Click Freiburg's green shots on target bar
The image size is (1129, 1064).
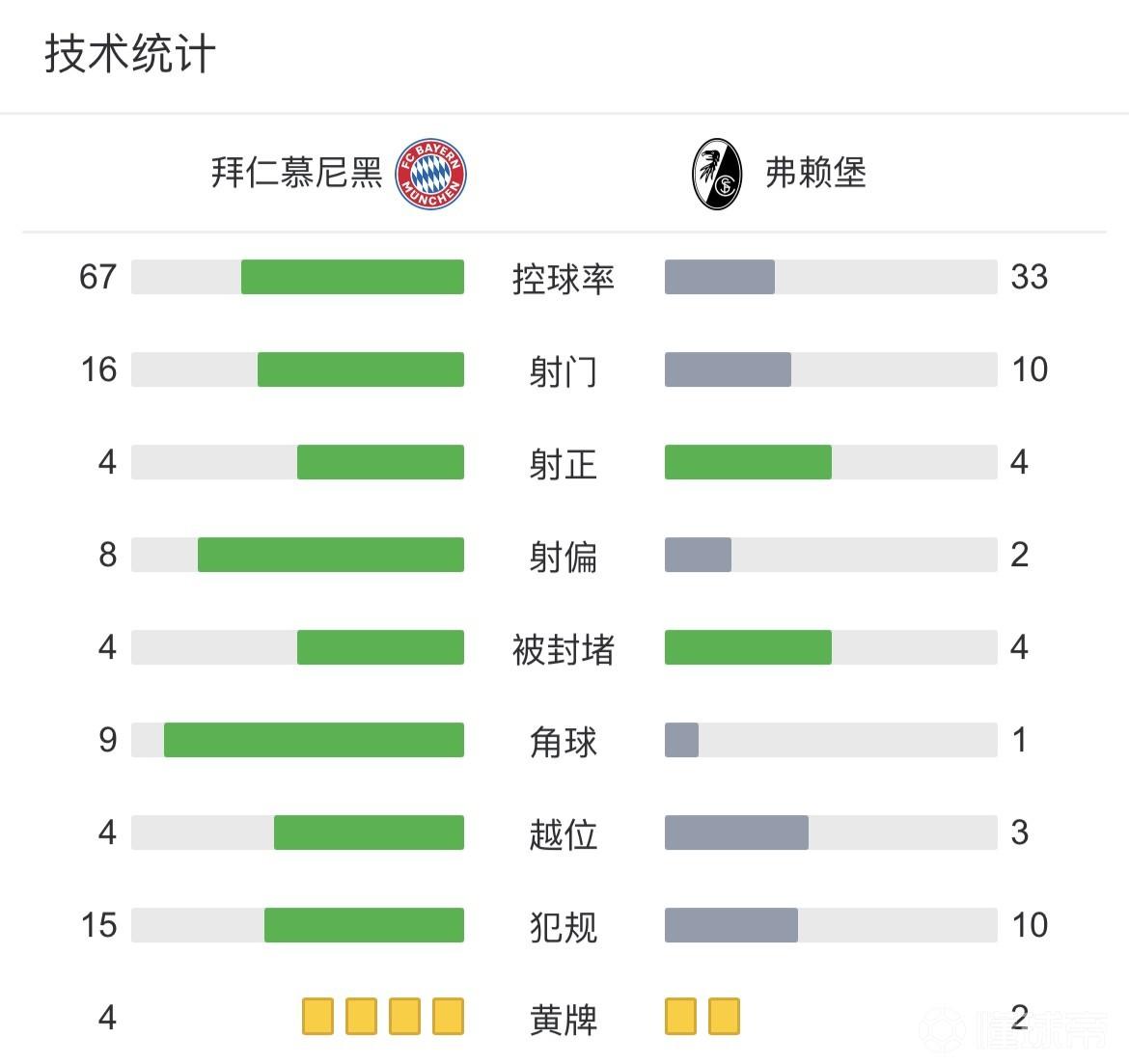click(x=748, y=462)
